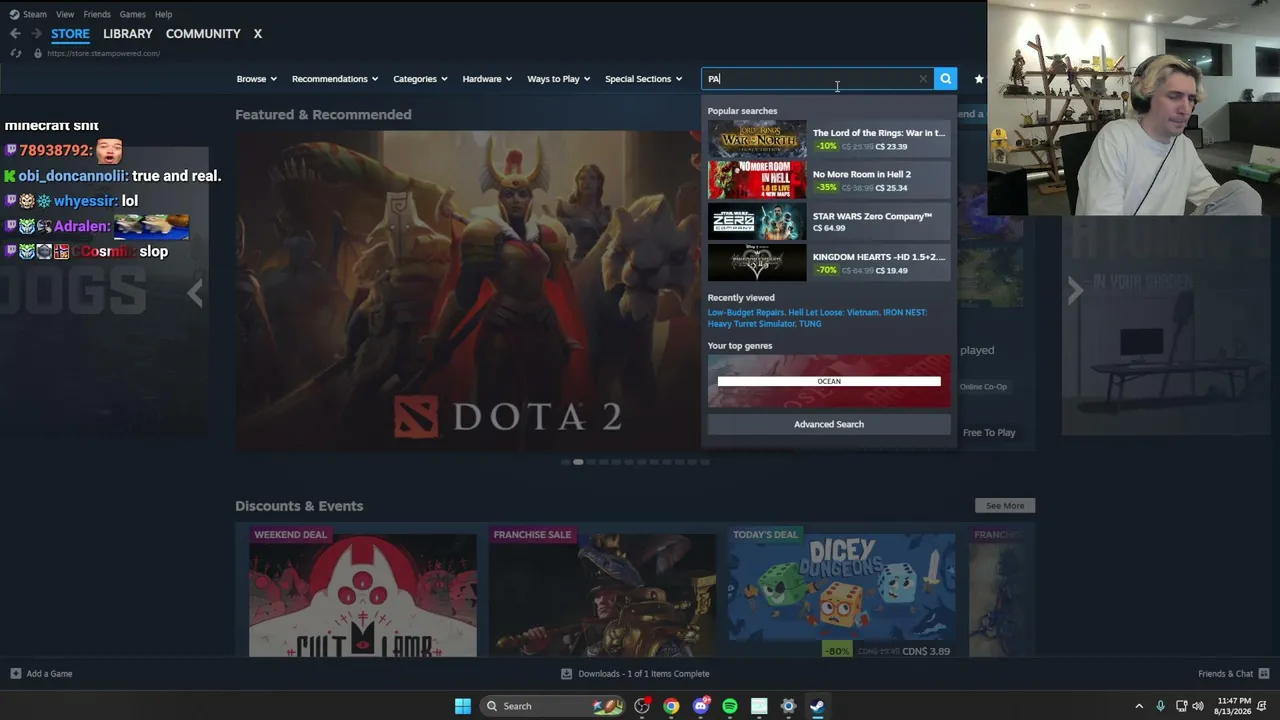Click the Friends & Chat label
Image resolution: width=1280 pixels, height=720 pixels.
1225,674
